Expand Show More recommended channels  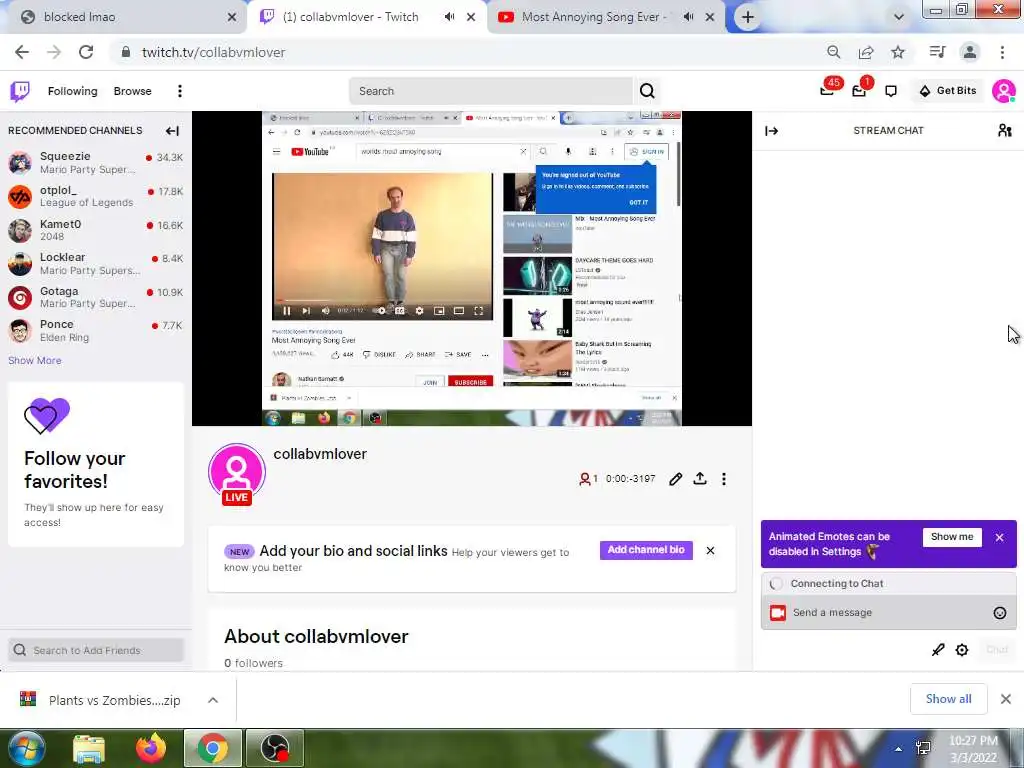[35, 360]
